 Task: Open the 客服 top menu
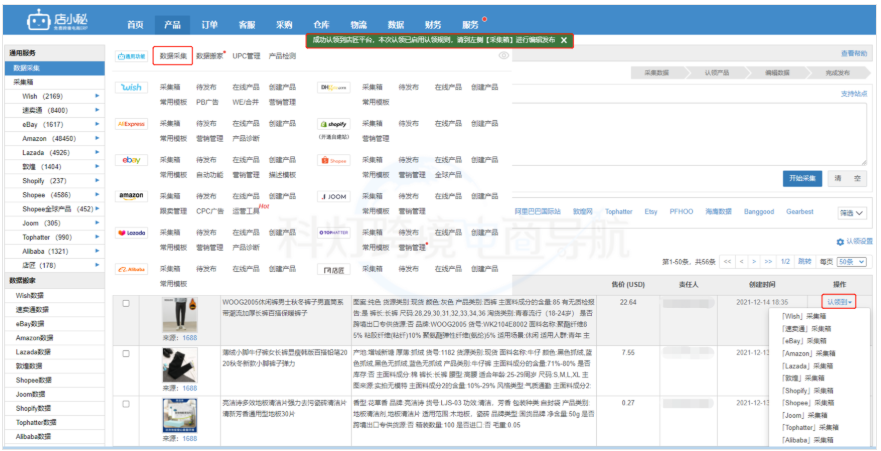[x=247, y=25]
